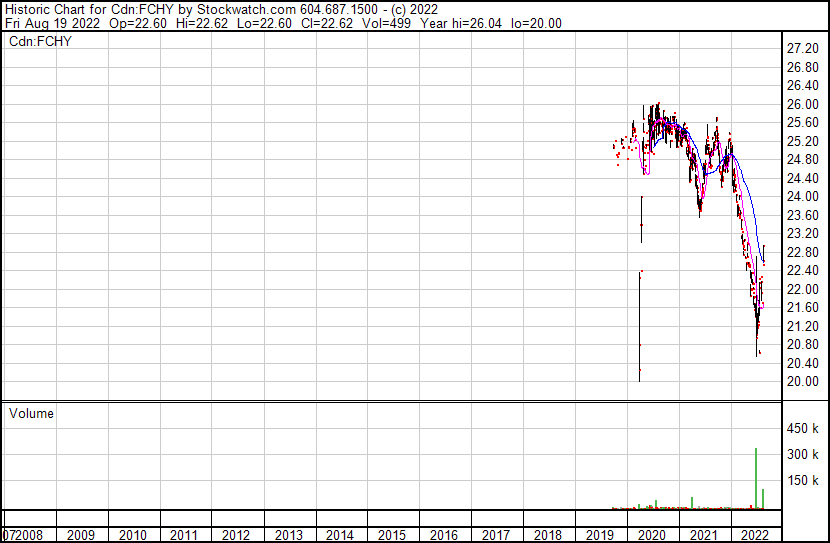Select the 2020 year marker on time axis

pyautogui.click(x=652, y=535)
